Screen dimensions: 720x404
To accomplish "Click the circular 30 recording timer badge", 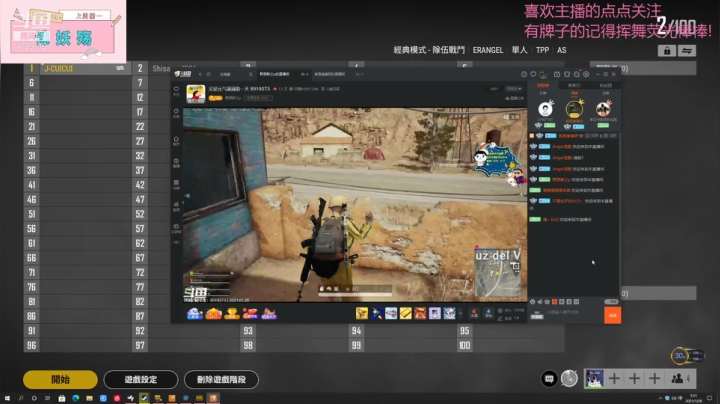I will 680,356.
